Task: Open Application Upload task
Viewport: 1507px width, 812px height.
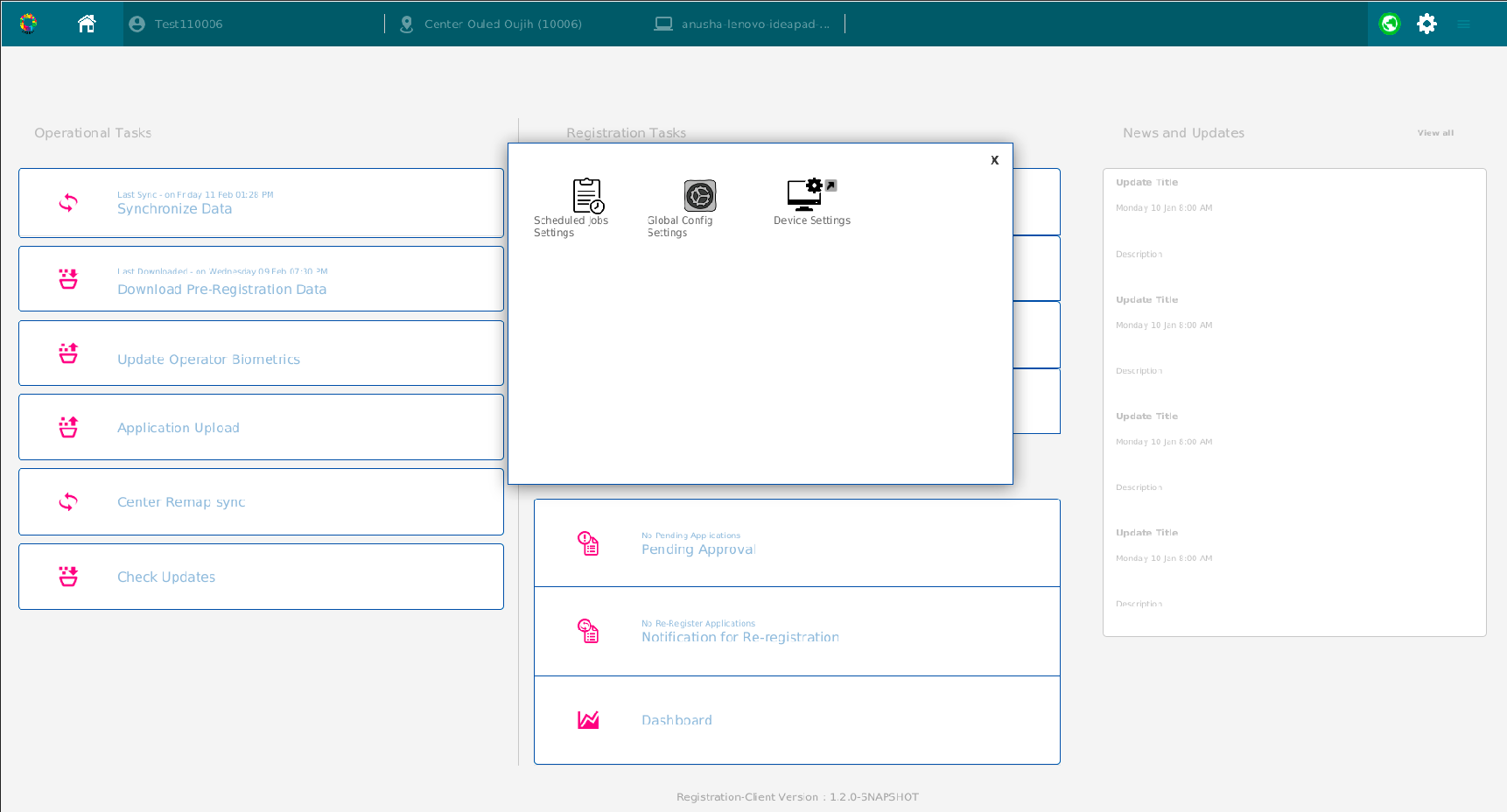Action: pos(179,428)
